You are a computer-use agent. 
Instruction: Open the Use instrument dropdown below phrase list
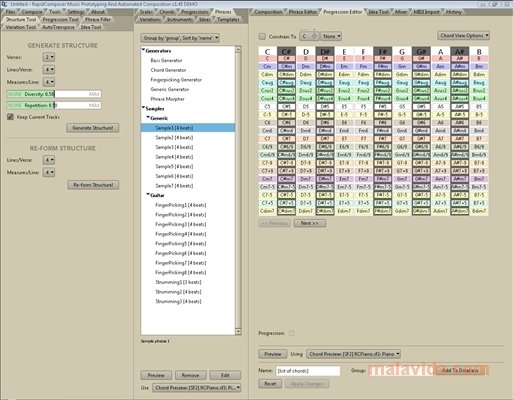coord(197,388)
